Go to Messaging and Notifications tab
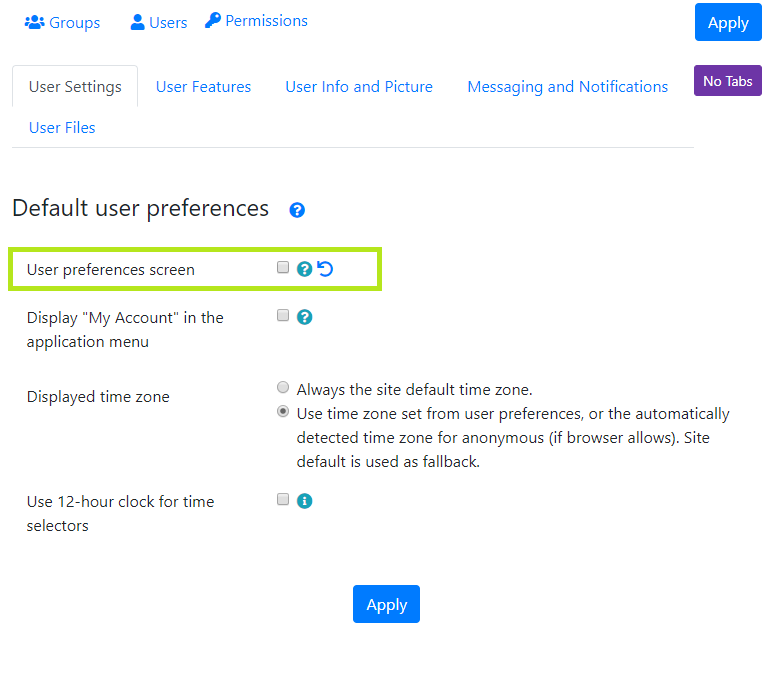769x695 pixels. (567, 87)
